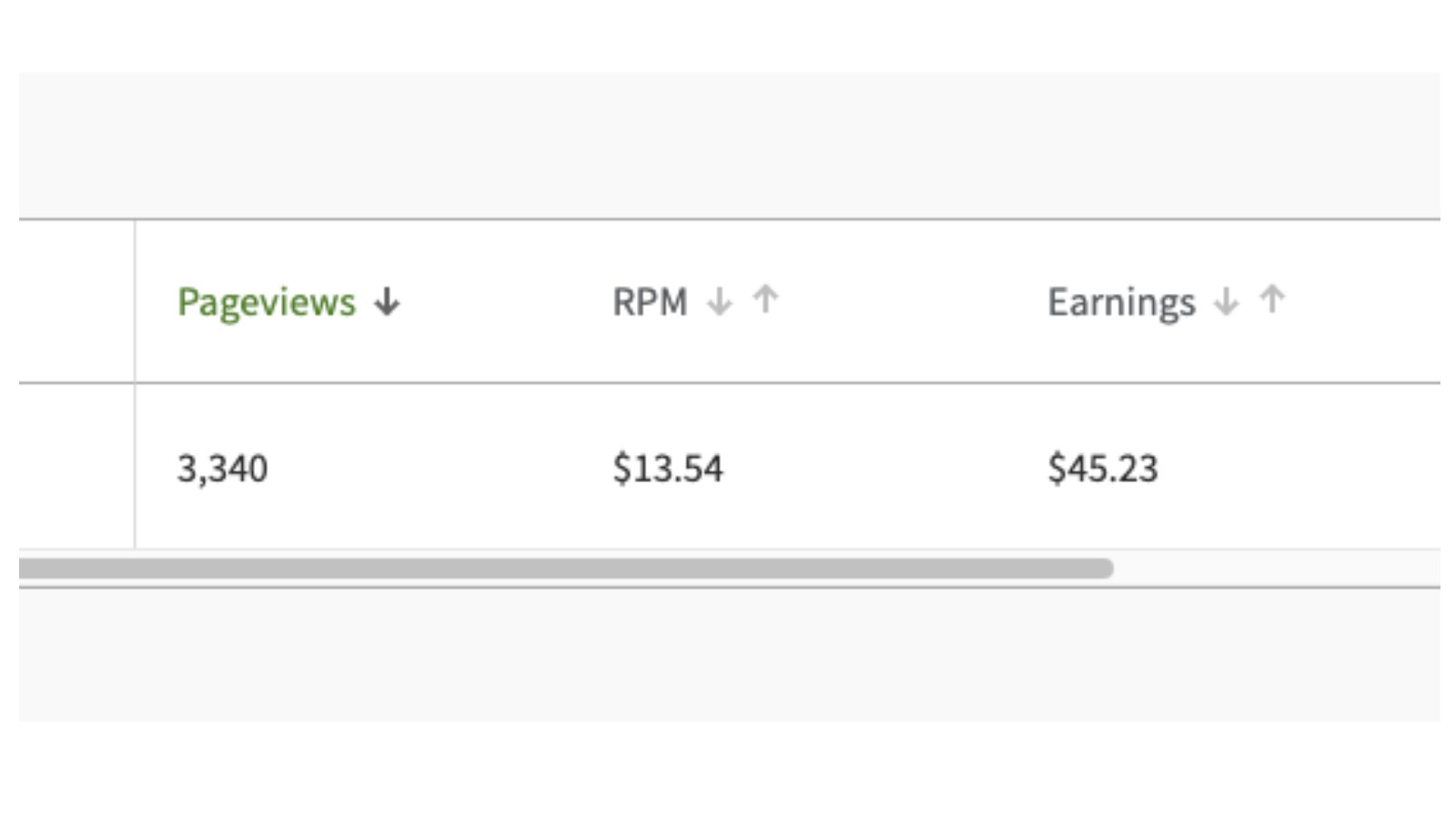Sort Earnings descending with down arrow
This screenshot has height=819, width=1456.
click(1226, 301)
